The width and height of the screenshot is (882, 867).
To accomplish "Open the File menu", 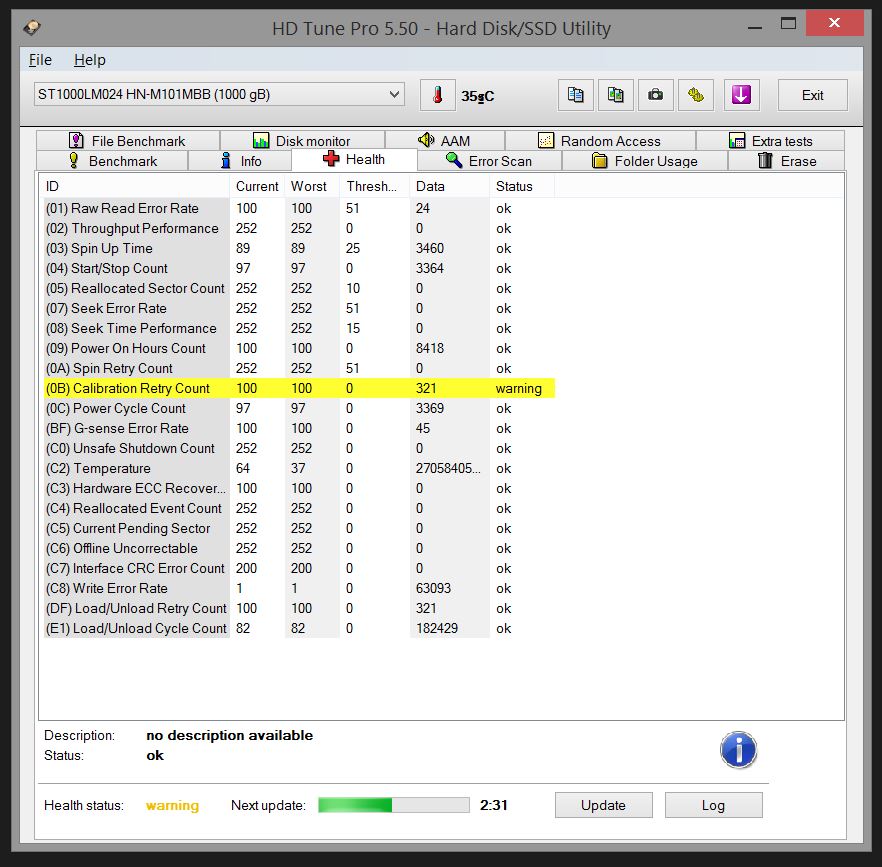I will coord(40,60).
